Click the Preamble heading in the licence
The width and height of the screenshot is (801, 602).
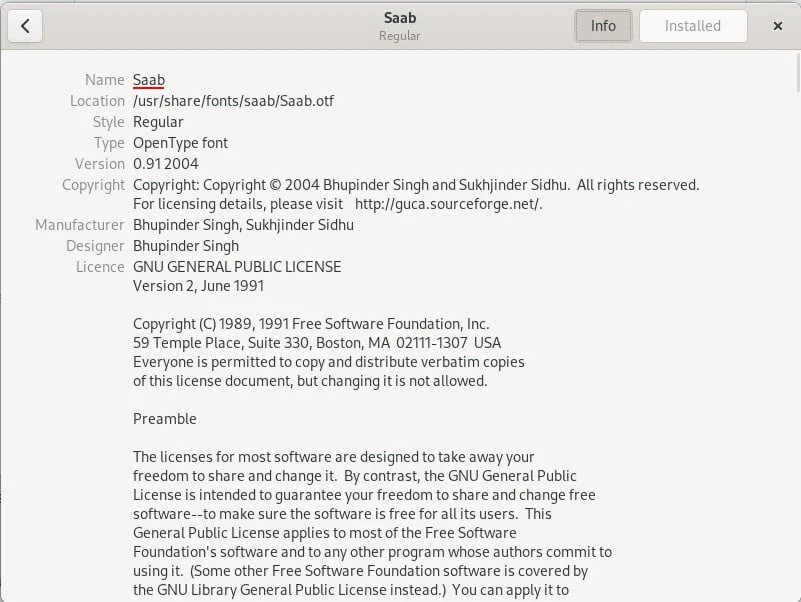(165, 419)
